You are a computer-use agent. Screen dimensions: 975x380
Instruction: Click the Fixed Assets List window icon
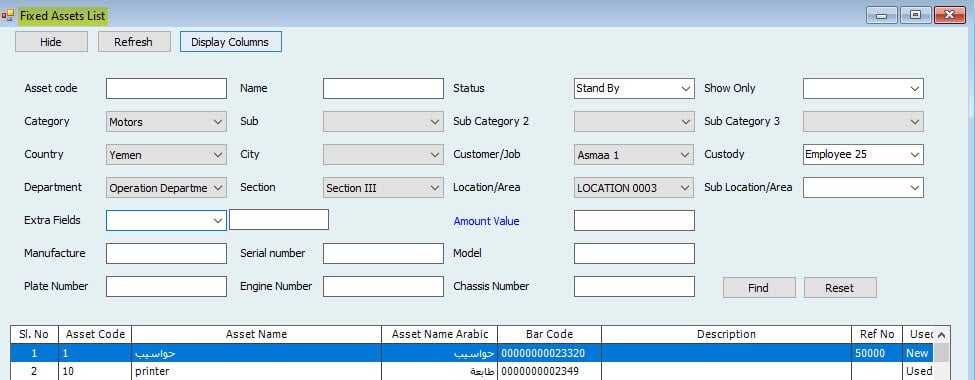tap(7, 16)
